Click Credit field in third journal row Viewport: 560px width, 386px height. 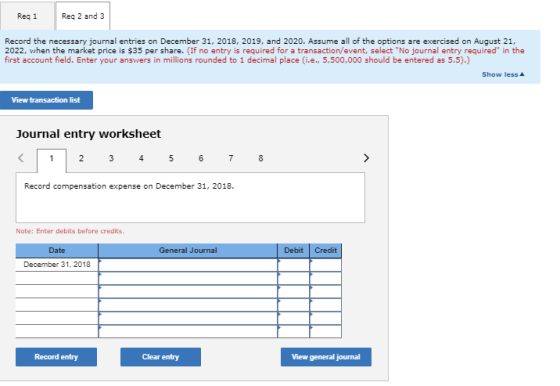tap(326, 291)
